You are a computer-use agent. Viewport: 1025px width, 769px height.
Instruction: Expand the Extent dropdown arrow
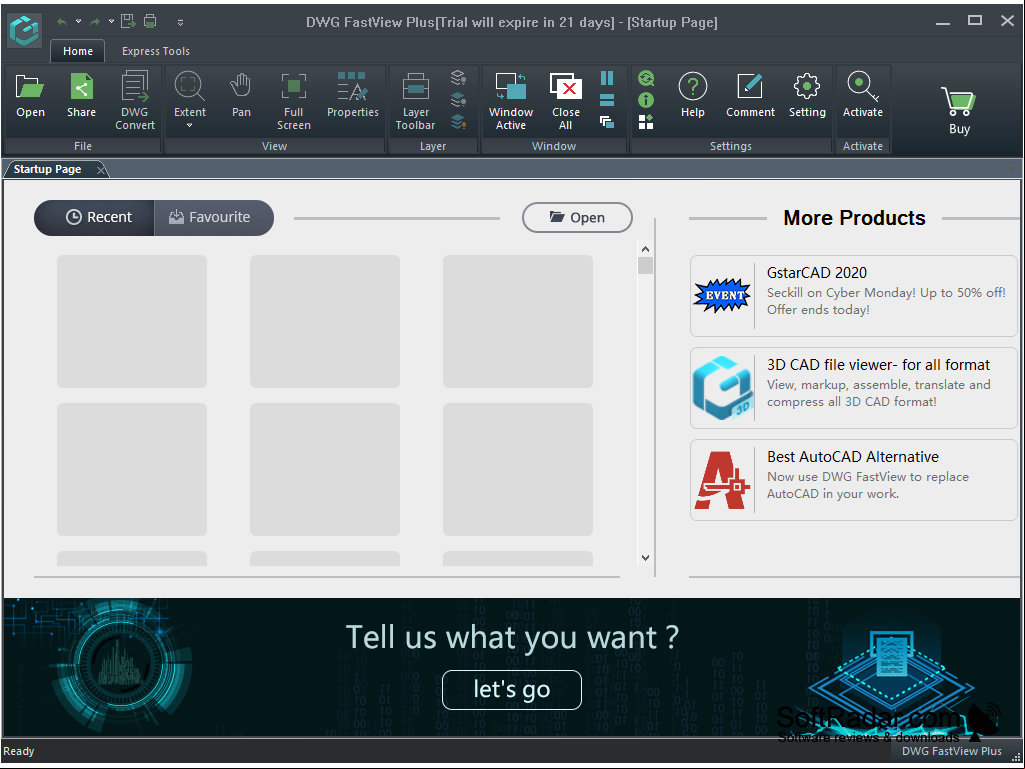[190, 125]
